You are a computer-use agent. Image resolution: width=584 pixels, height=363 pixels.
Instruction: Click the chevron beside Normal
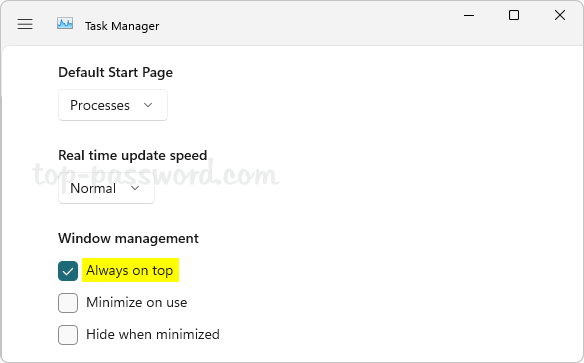pyautogui.click(x=135, y=188)
